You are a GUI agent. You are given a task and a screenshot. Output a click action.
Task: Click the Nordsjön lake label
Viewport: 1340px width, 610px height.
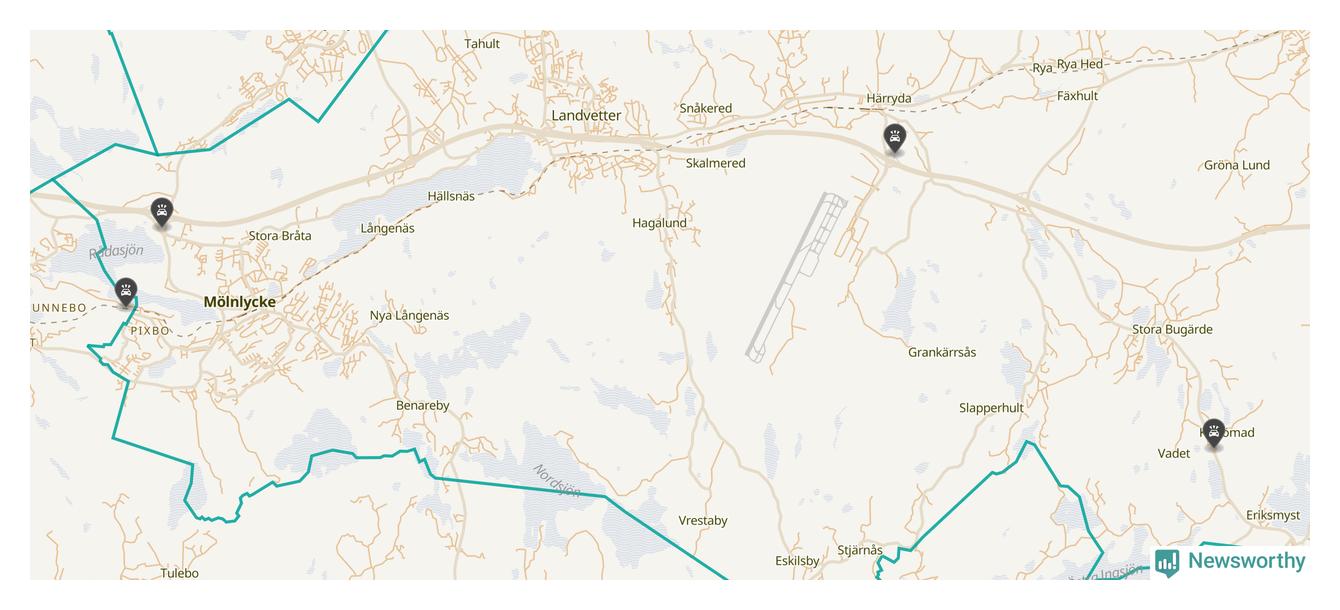click(556, 480)
